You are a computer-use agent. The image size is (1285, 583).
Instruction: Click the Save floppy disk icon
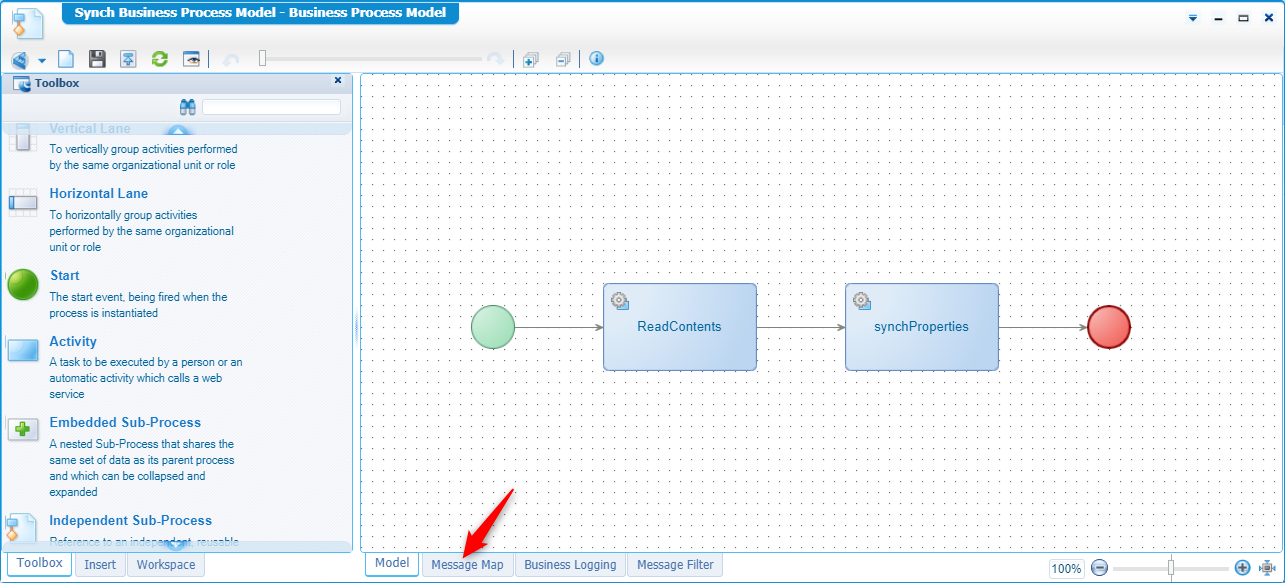(97, 59)
